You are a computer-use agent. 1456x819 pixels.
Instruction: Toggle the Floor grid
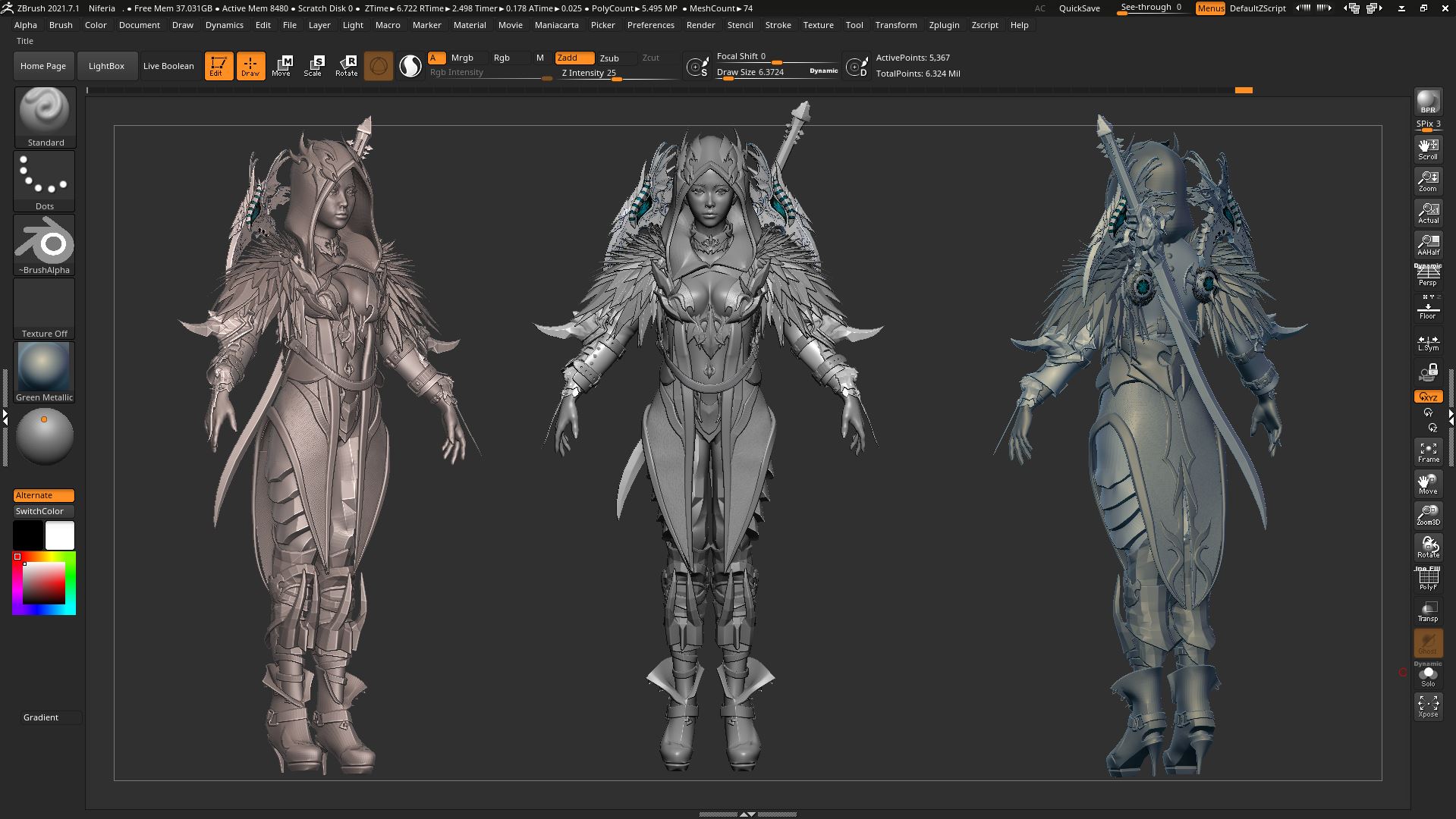pyautogui.click(x=1428, y=308)
